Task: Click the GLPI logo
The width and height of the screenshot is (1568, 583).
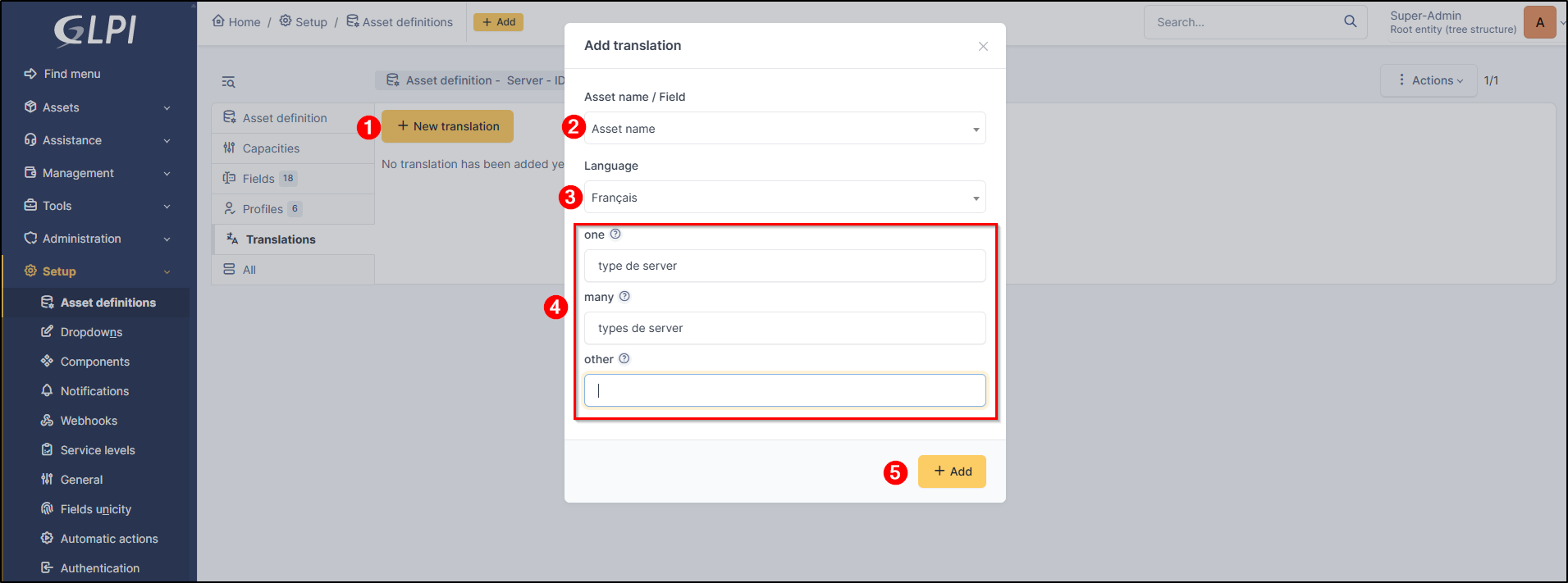Action: pos(95,31)
